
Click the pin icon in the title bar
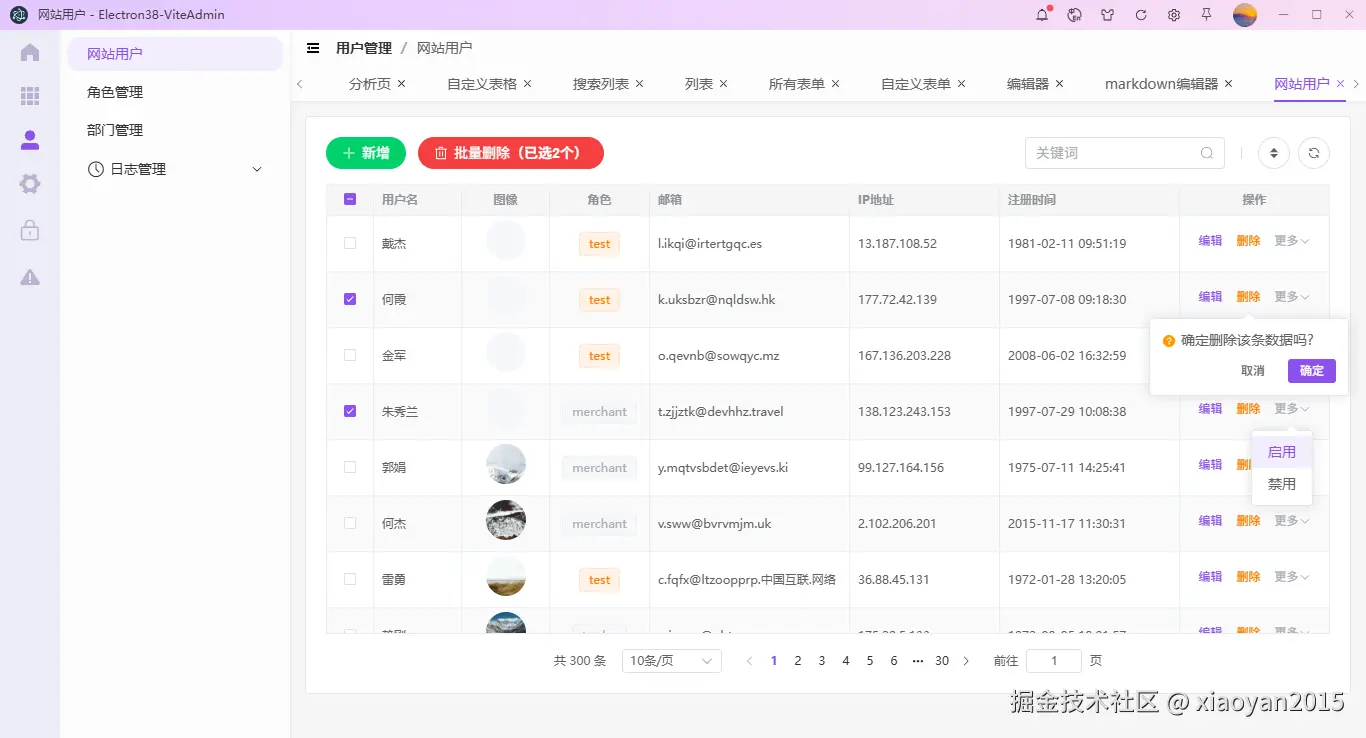tap(1207, 15)
